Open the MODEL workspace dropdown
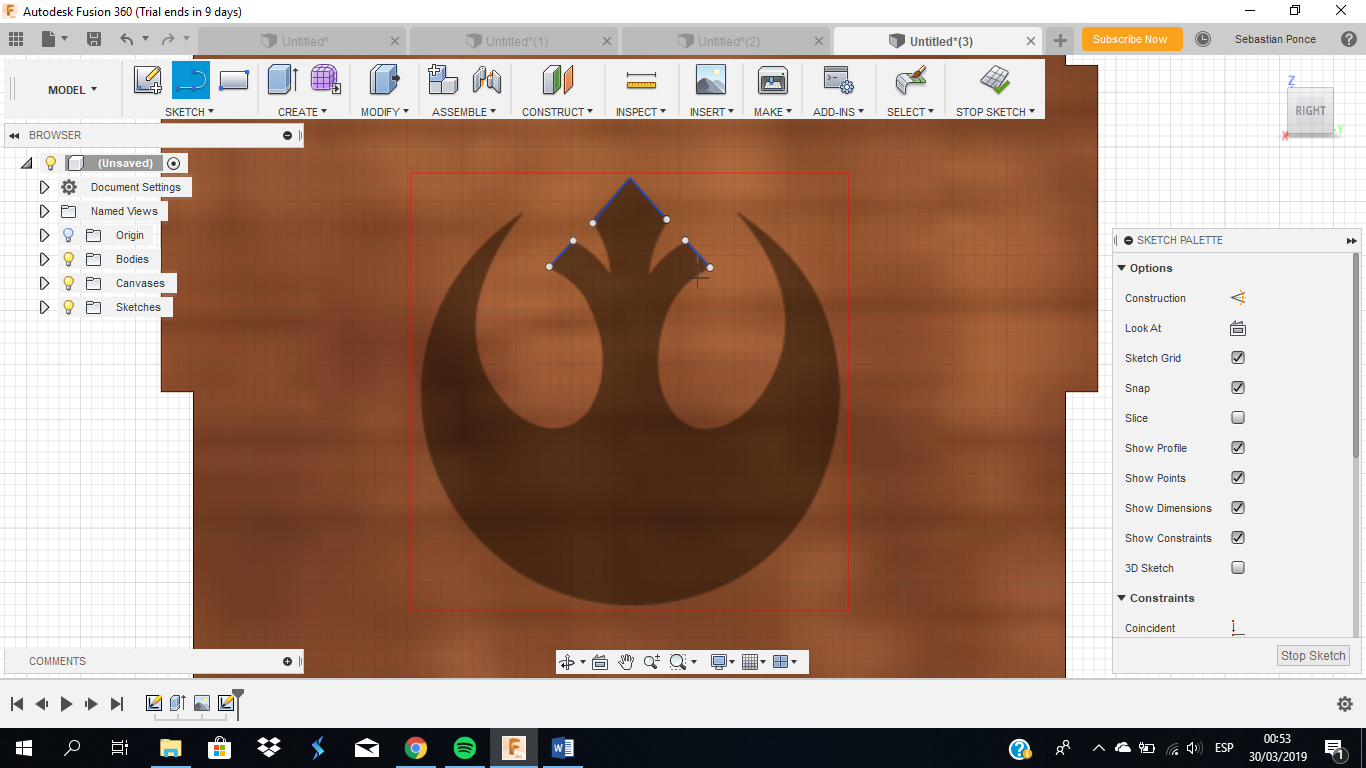The image size is (1366, 768). [72, 90]
